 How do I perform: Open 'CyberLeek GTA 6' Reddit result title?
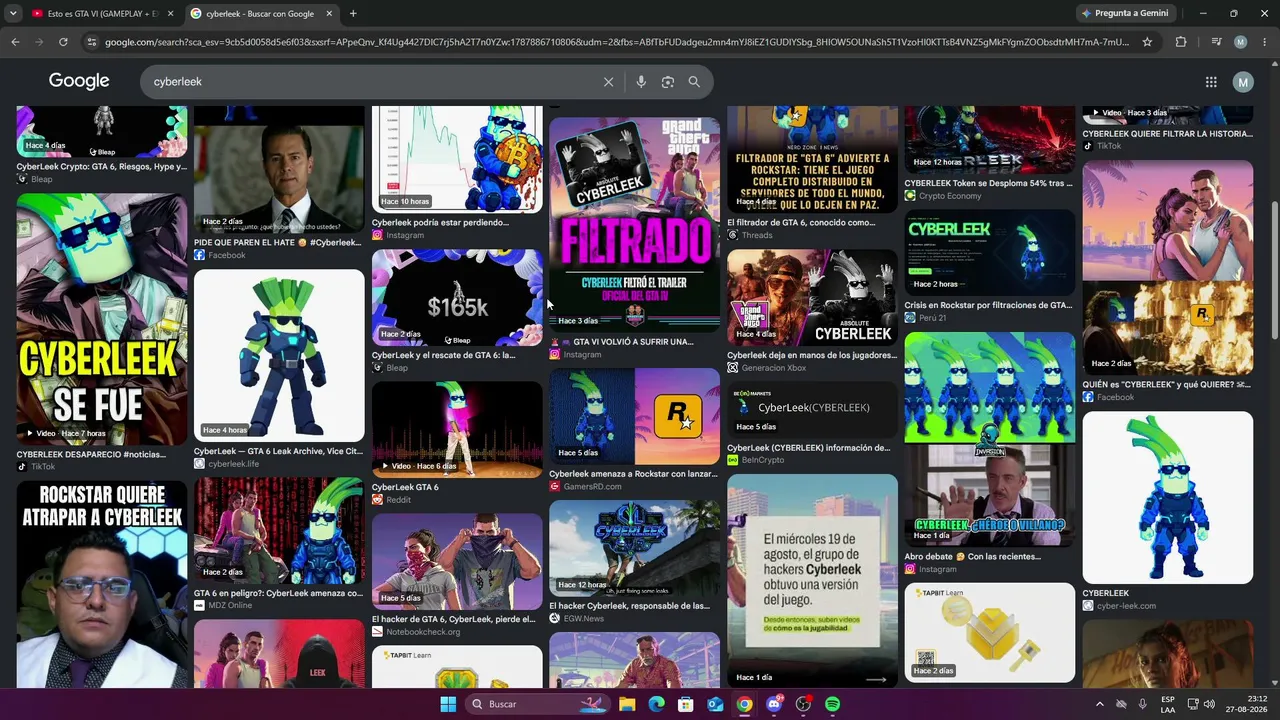[x=405, y=487]
